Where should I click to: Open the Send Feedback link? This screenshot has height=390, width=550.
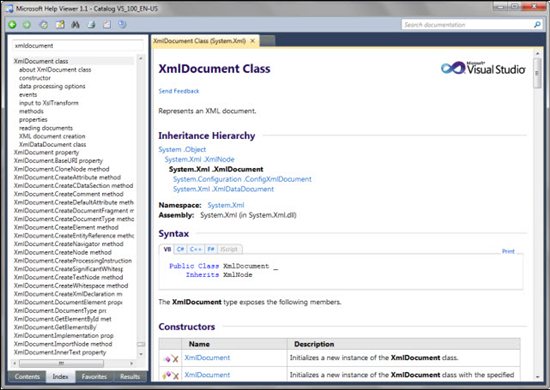point(179,91)
